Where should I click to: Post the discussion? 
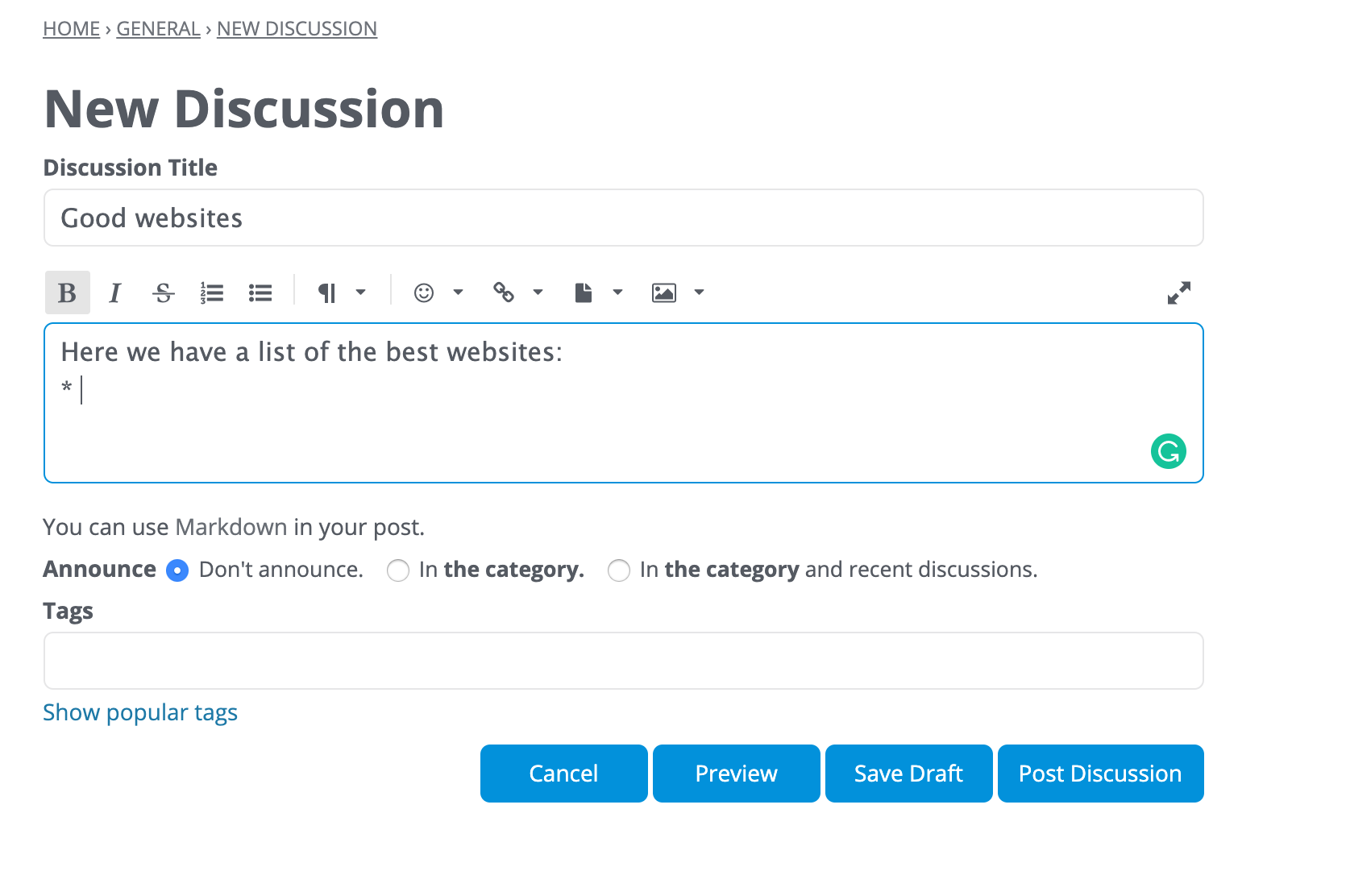tap(1100, 773)
